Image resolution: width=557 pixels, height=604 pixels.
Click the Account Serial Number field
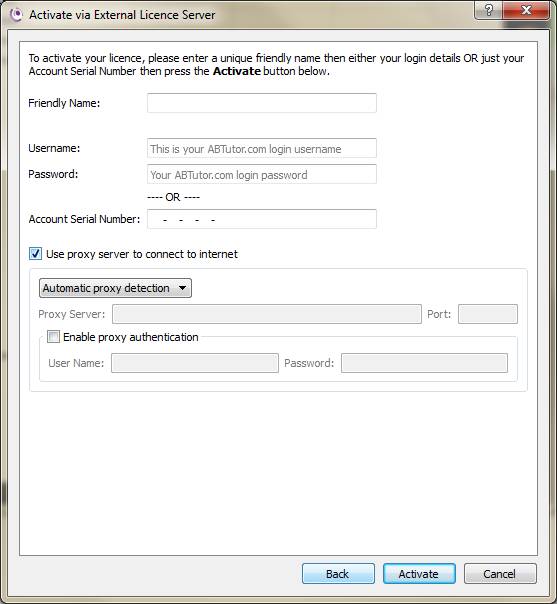262,219
